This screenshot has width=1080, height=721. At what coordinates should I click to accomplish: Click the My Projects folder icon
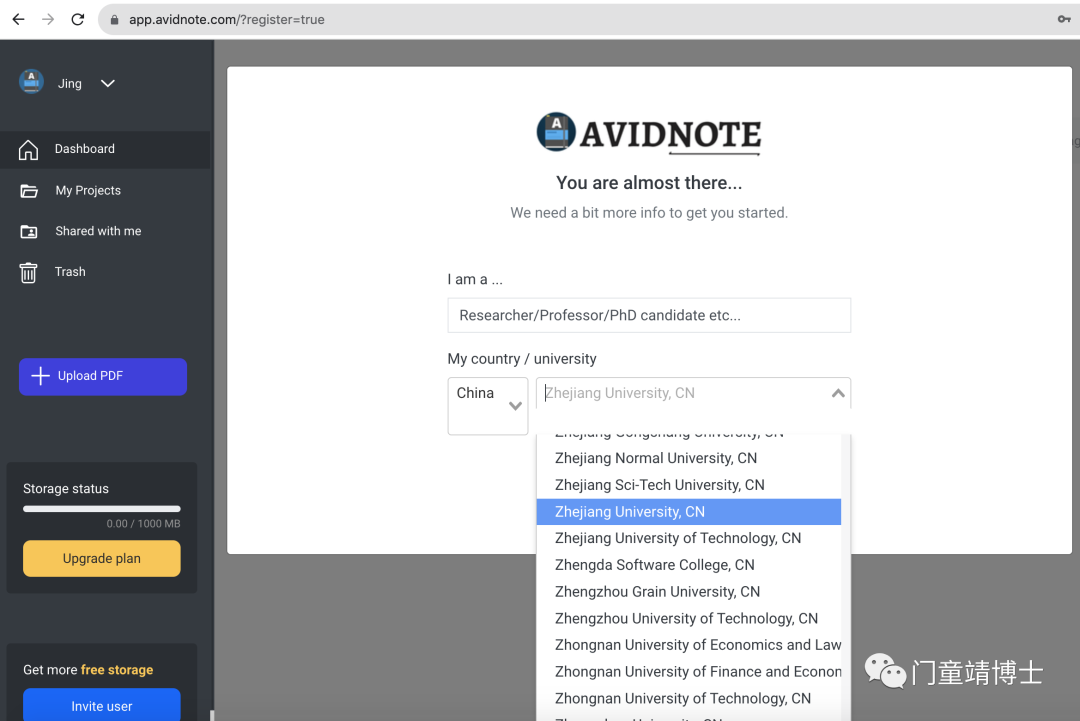coord(29,191)
